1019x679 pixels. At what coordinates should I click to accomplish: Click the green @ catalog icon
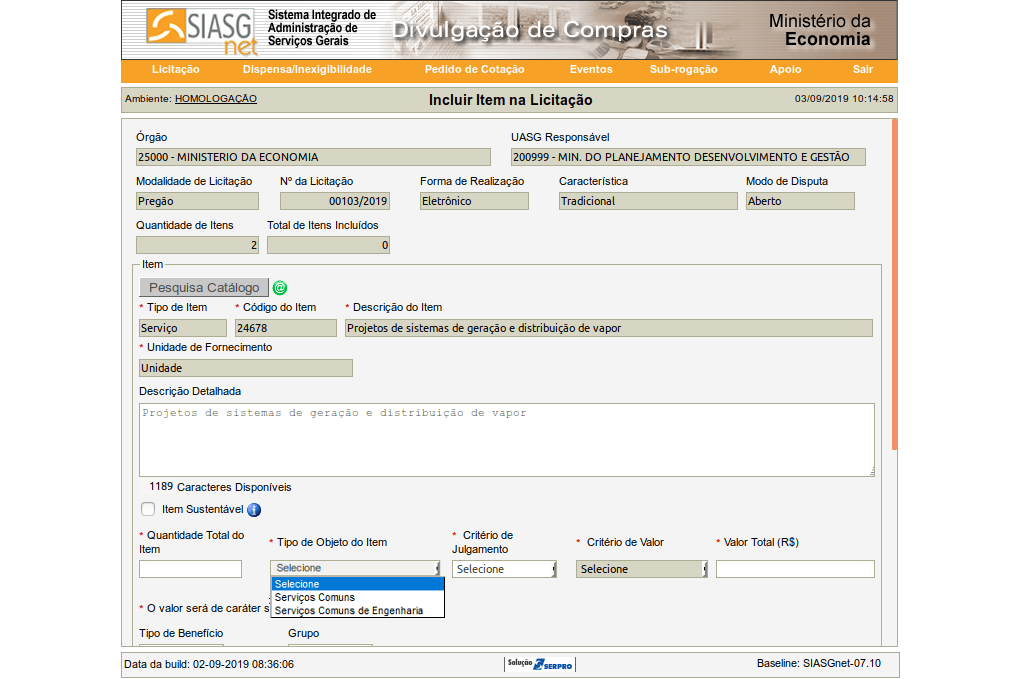[279, 288]
